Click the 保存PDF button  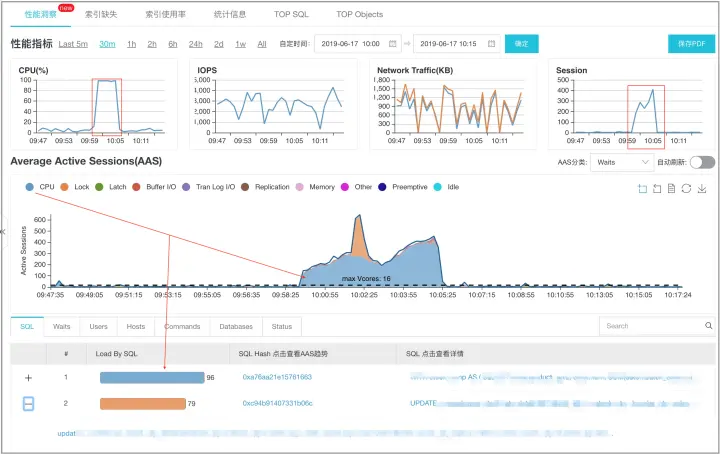692,44
